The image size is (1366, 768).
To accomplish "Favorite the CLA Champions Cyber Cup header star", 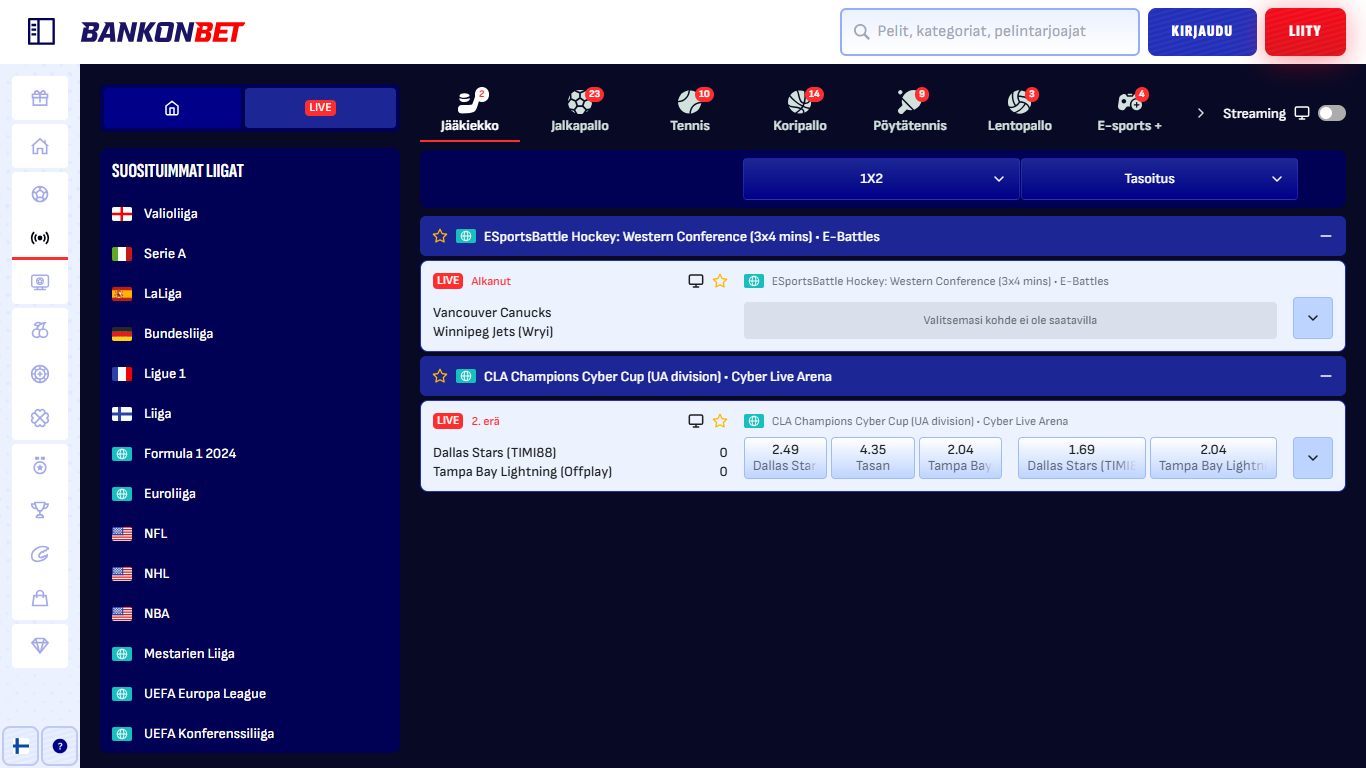I will click(440, 376).
